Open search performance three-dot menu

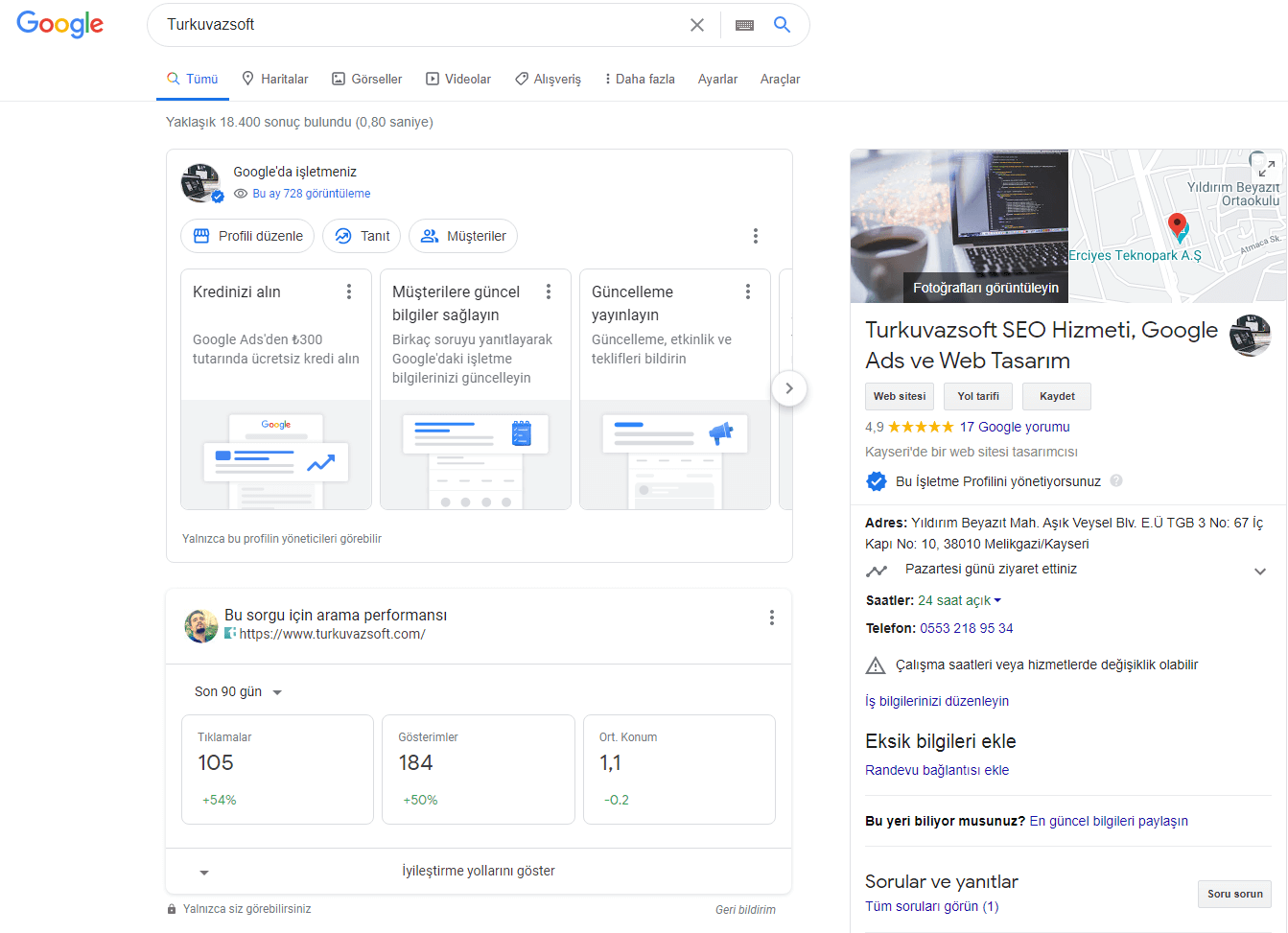tap(772, 618)
